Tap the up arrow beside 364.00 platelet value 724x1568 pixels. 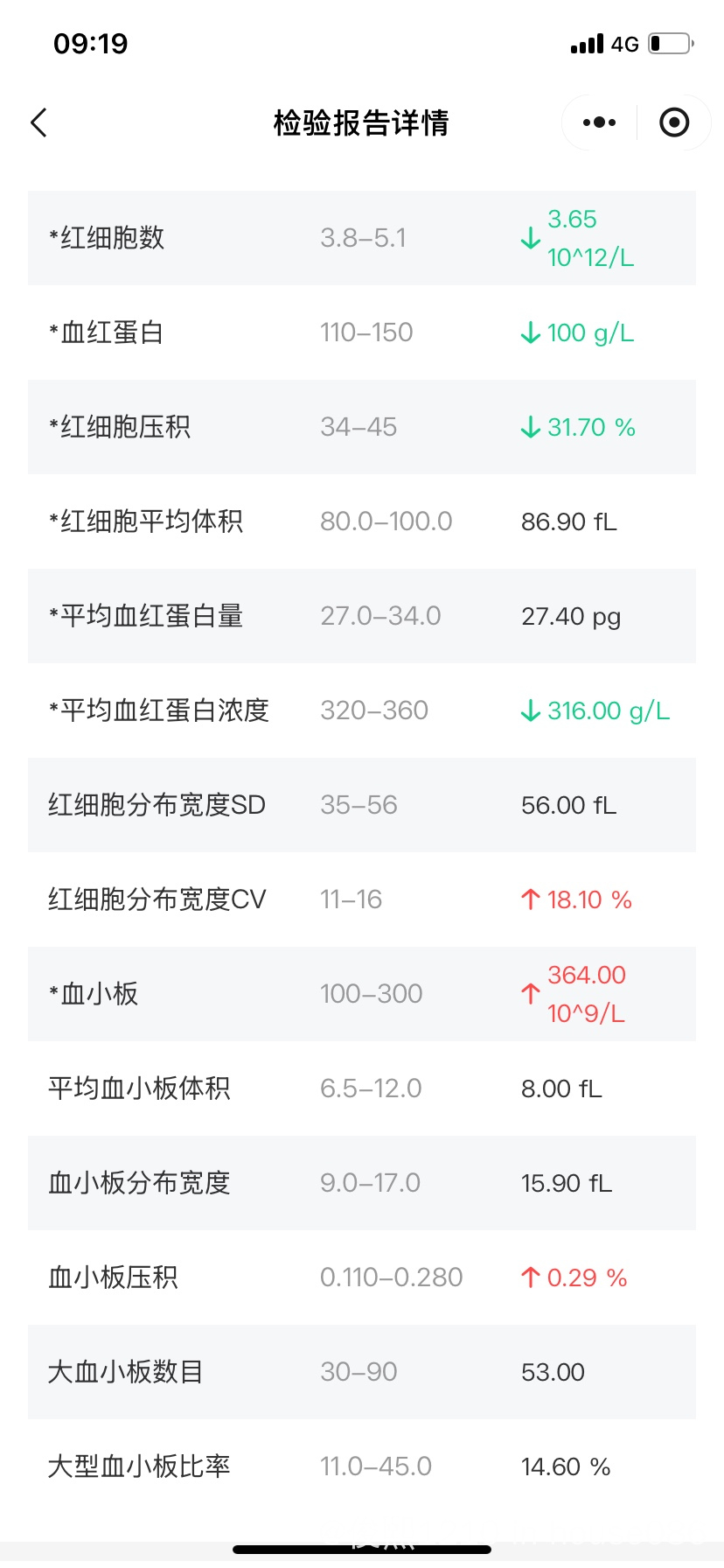(x=530, y=994)
